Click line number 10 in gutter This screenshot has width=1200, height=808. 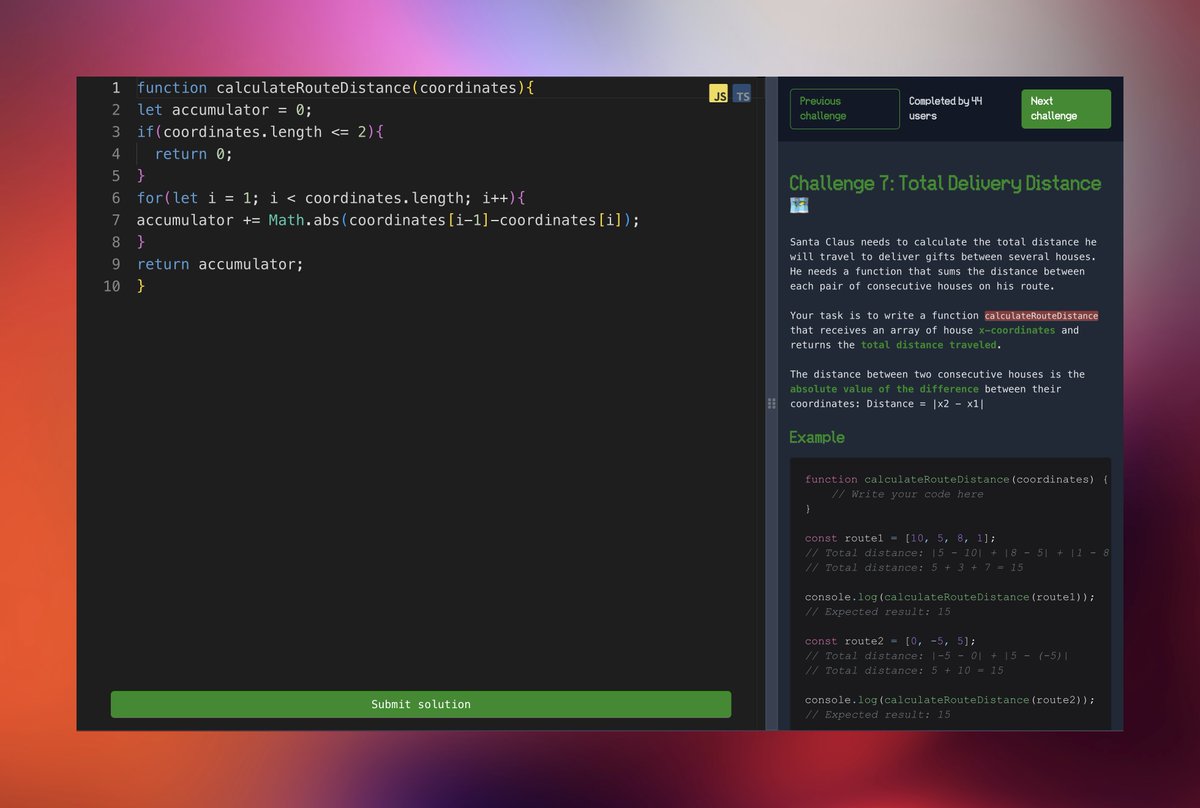pos(112,286)
